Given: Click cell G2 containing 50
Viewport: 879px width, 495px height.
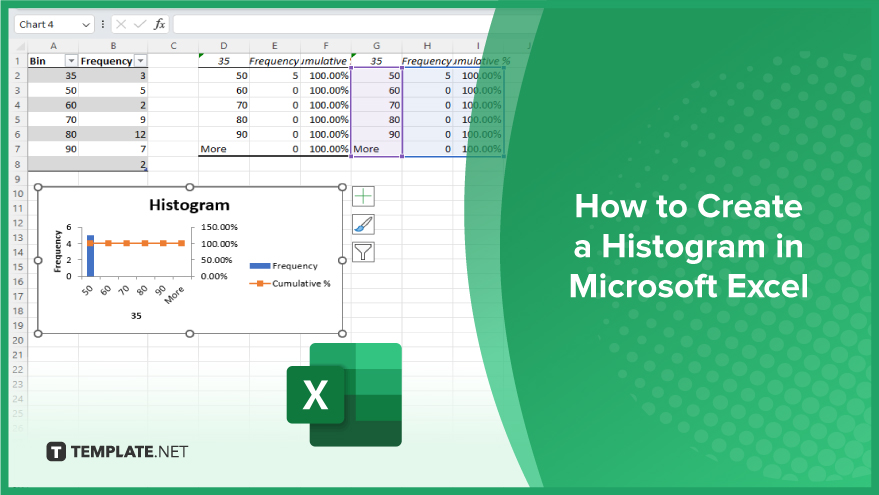Looking at the screenshot, I should click(377, 76).
